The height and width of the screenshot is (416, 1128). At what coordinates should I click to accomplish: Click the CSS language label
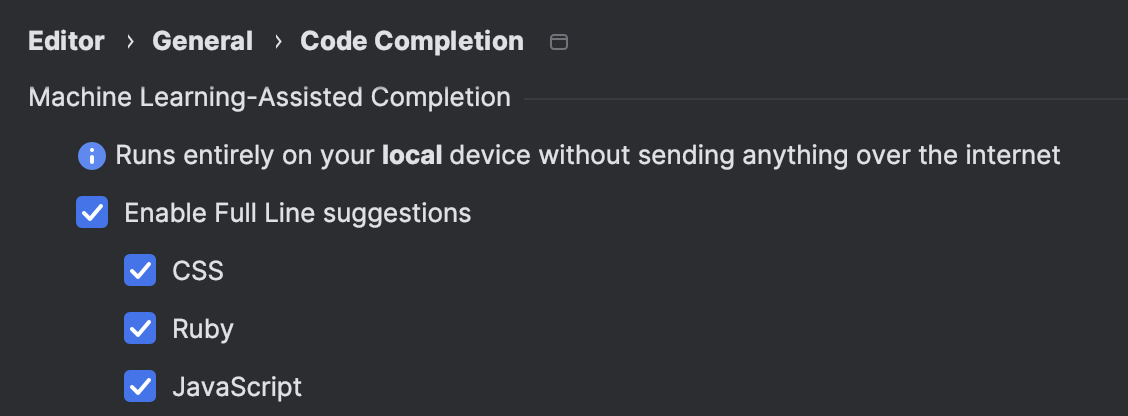tap(197, 271)
